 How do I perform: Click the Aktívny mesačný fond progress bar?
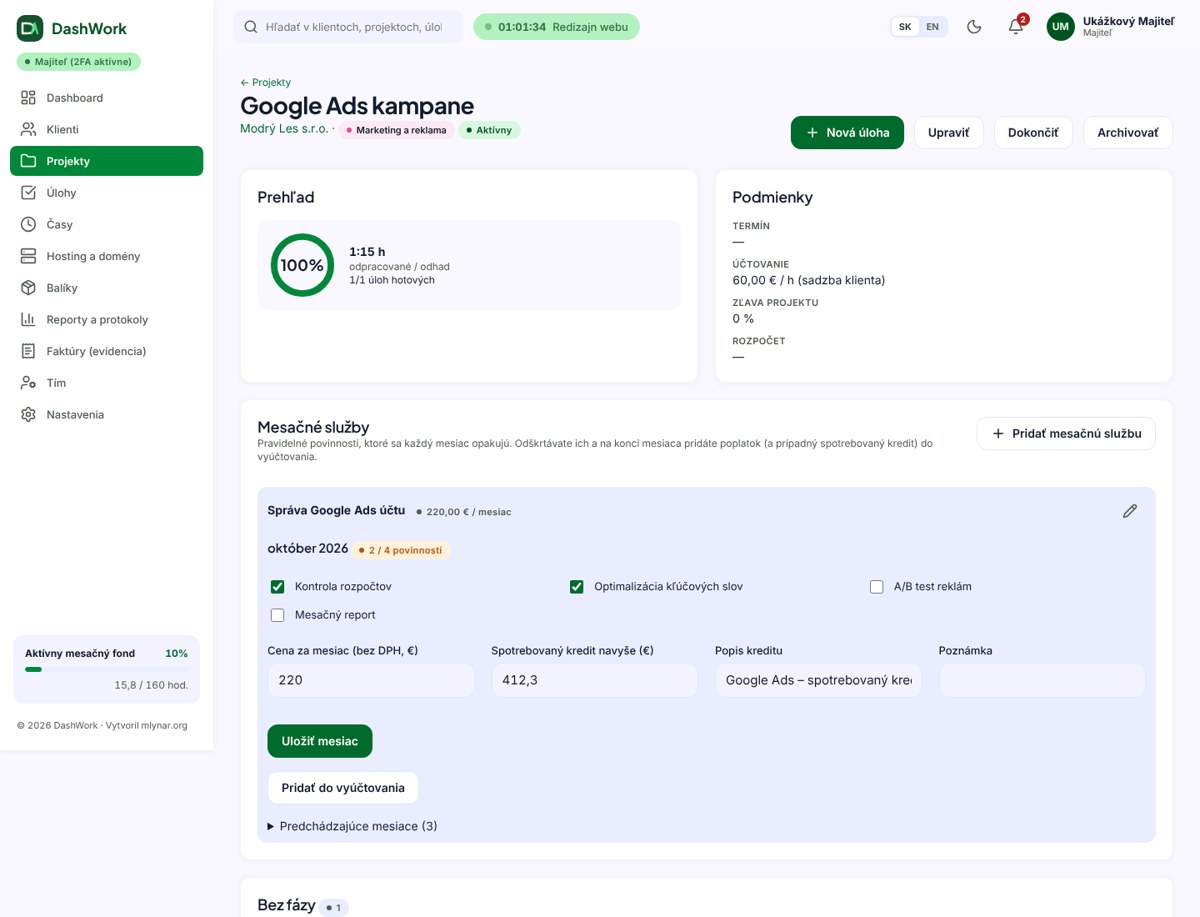106,669
